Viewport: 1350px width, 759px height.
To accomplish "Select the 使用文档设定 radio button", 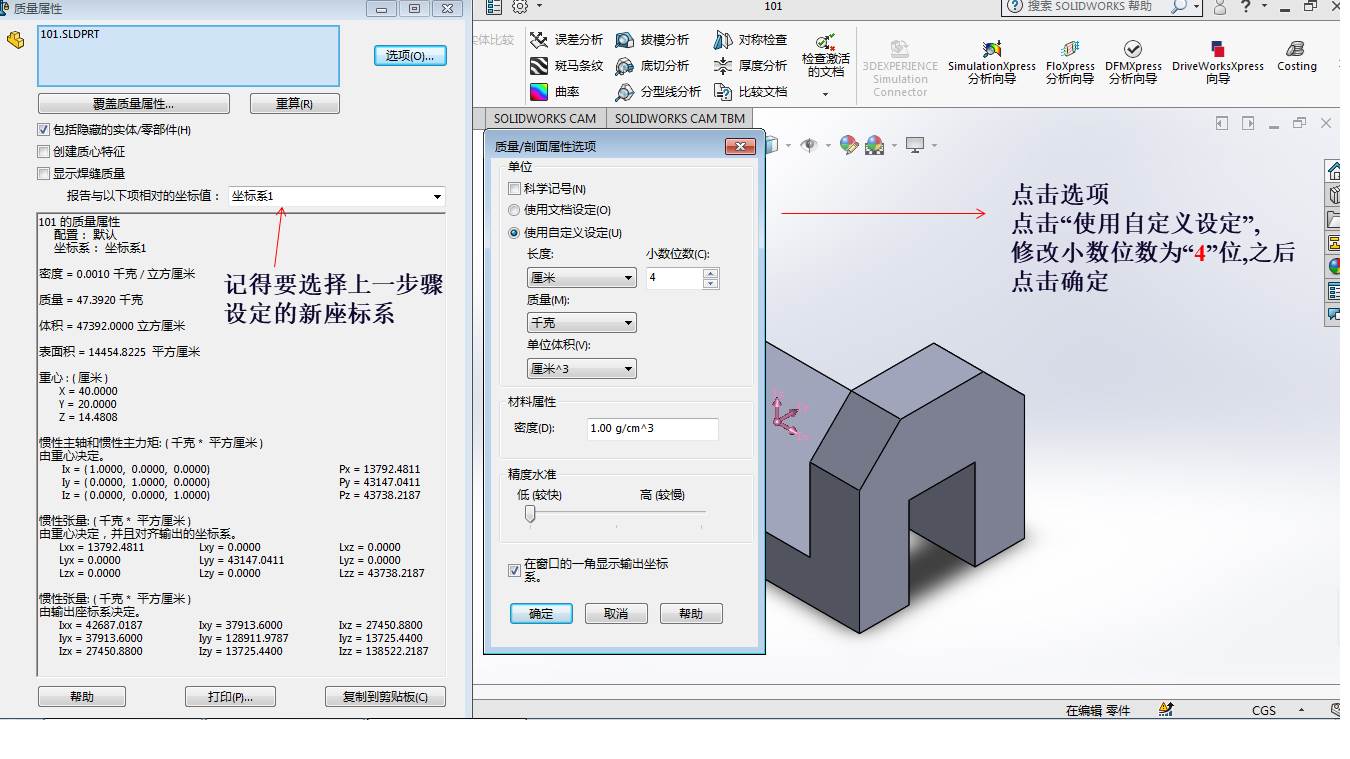I will 514,210.
